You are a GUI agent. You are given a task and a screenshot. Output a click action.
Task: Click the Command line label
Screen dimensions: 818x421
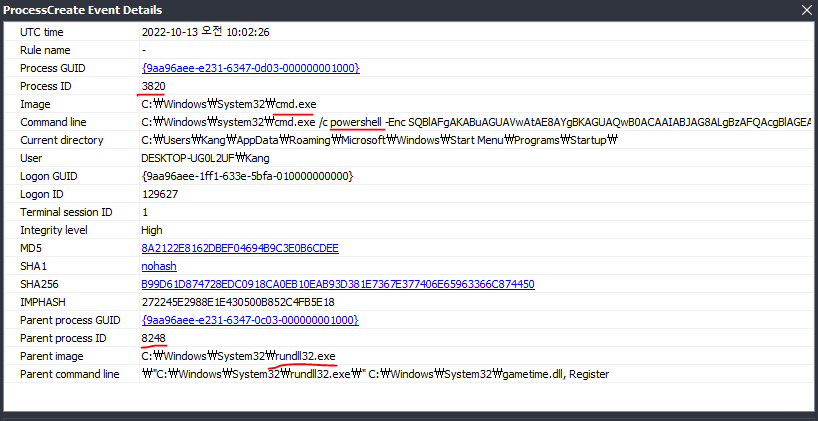[x=53, y=122]
